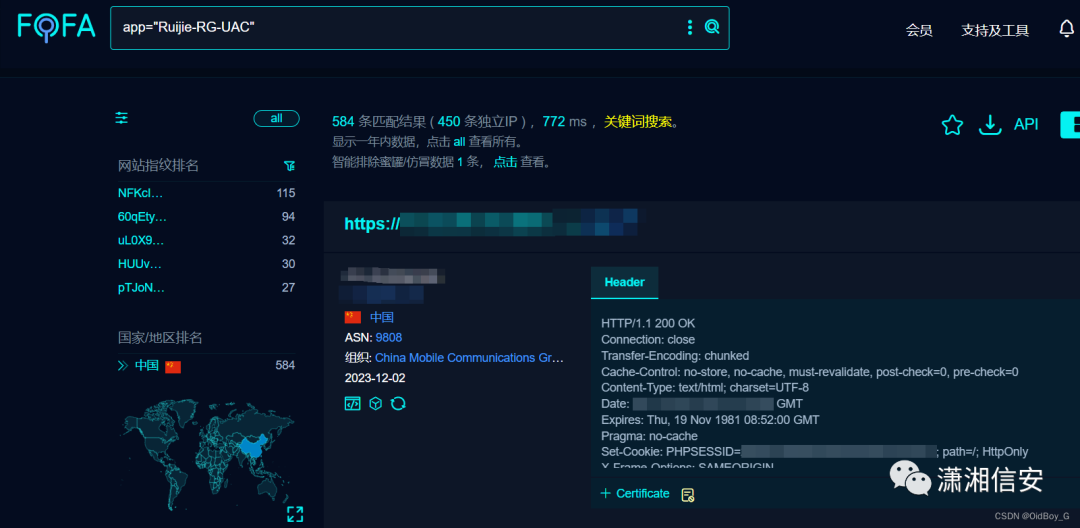Select fingerprint 60qEty…
This screenshot has height=528, width=1080.
point(142,216)
